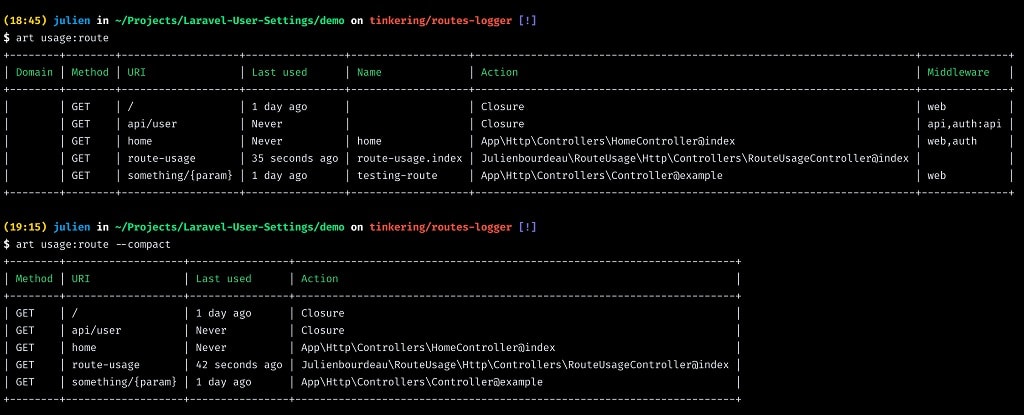Click '42 seconds ago' in the compact table
This screenshot has height=415, width=1024.
[x=239, y=365]
